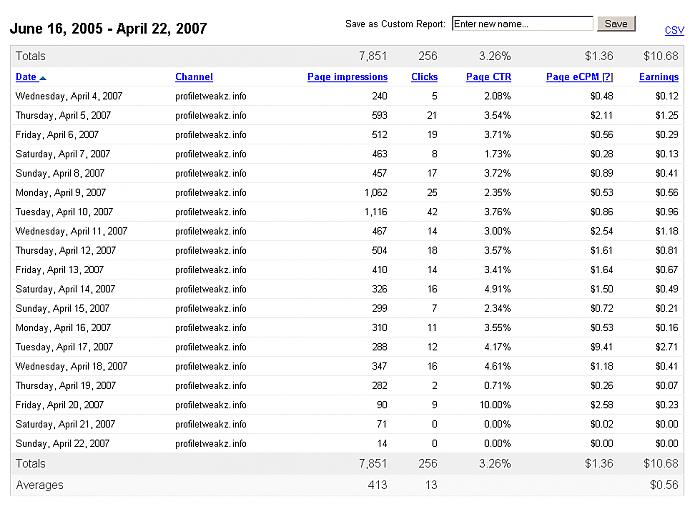Image resolution: width=700 pixels, height=509 pixels.
Task: Click the top Totals row label
Action: click(30, 56)
